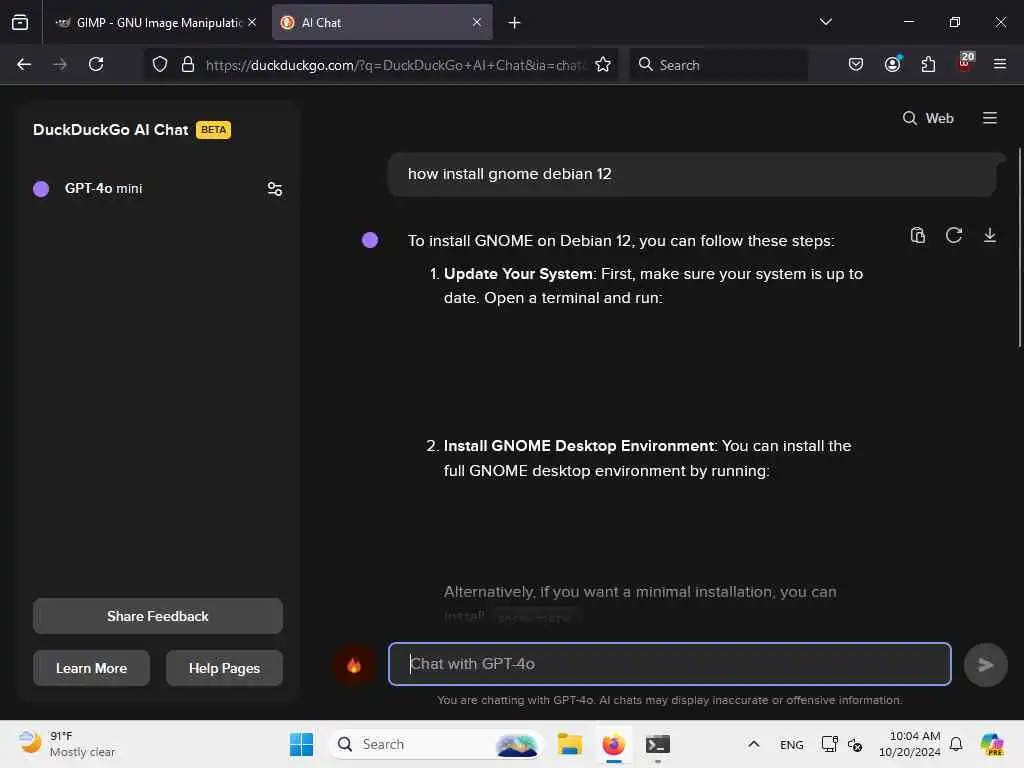The image size is (1024, 768).
Task: Open Firefox account icon
Action: click(892, 64)
